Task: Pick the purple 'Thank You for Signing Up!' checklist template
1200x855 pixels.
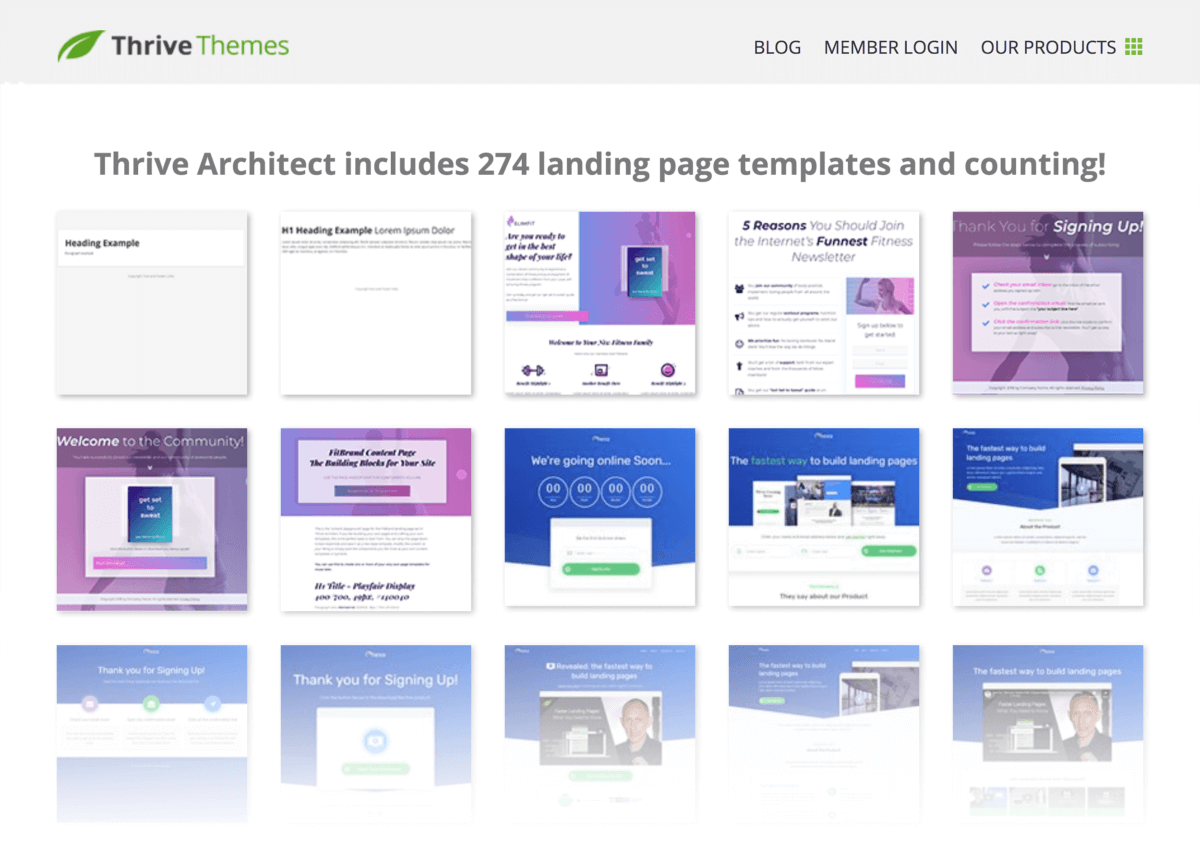Action: pyautogui.click(x=1048, y=303)
